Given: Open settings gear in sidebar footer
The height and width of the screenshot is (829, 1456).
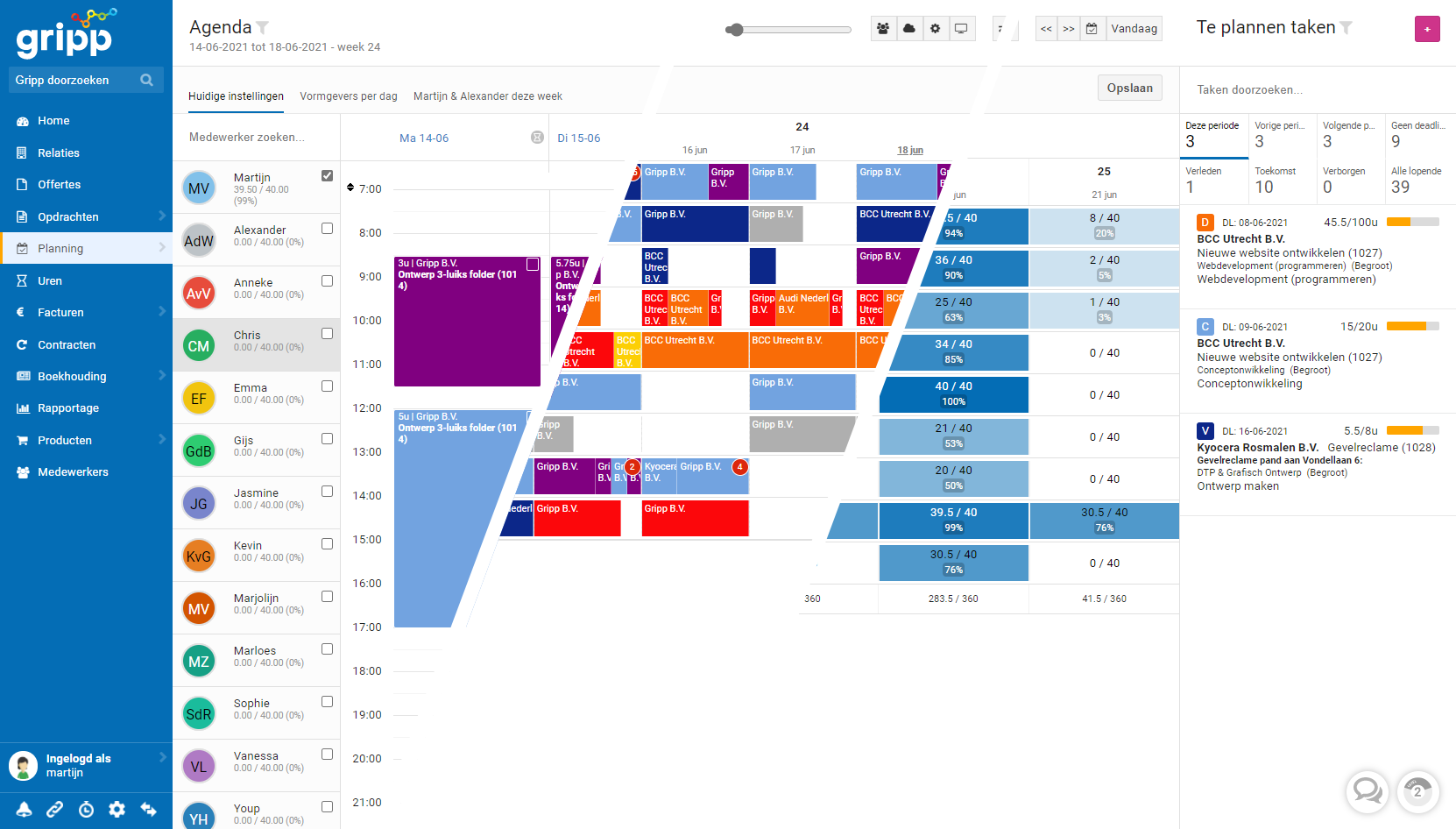Looking at the screenshot, I should tap(117, 810).
